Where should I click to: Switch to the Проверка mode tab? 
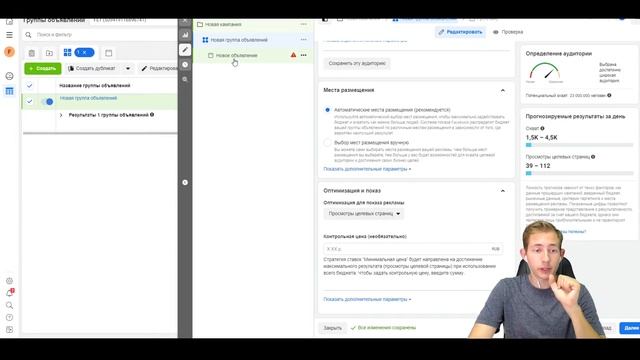508,32
